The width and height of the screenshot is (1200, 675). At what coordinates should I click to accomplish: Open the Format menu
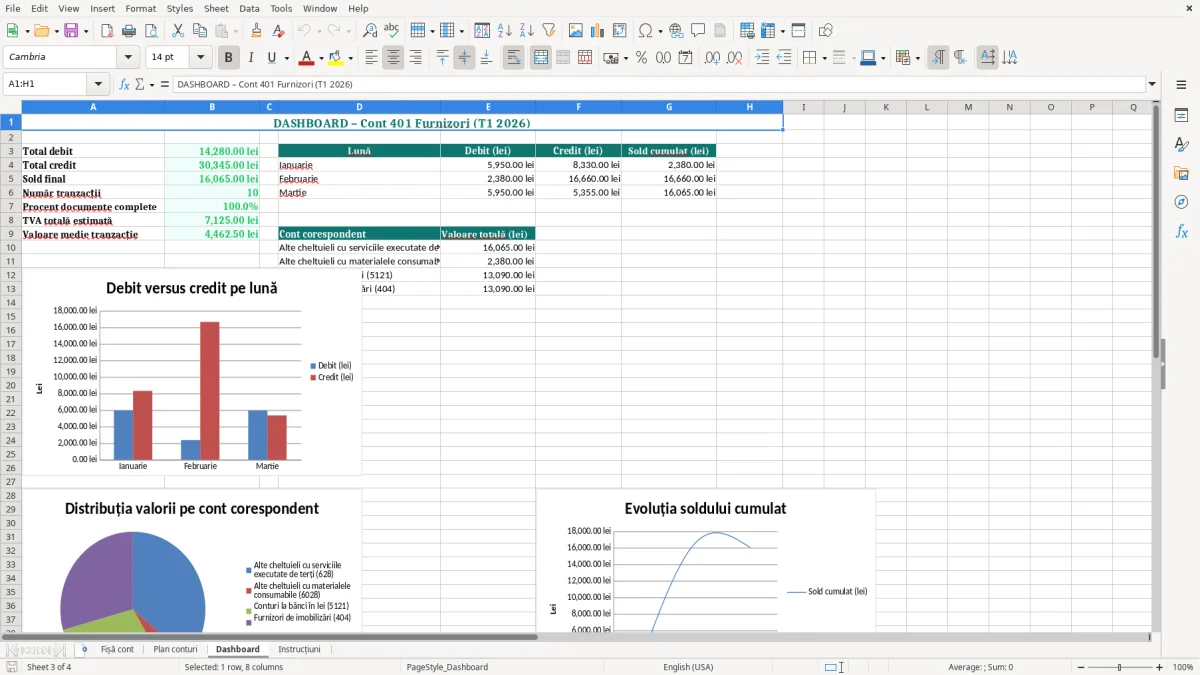tap(140, 8)
